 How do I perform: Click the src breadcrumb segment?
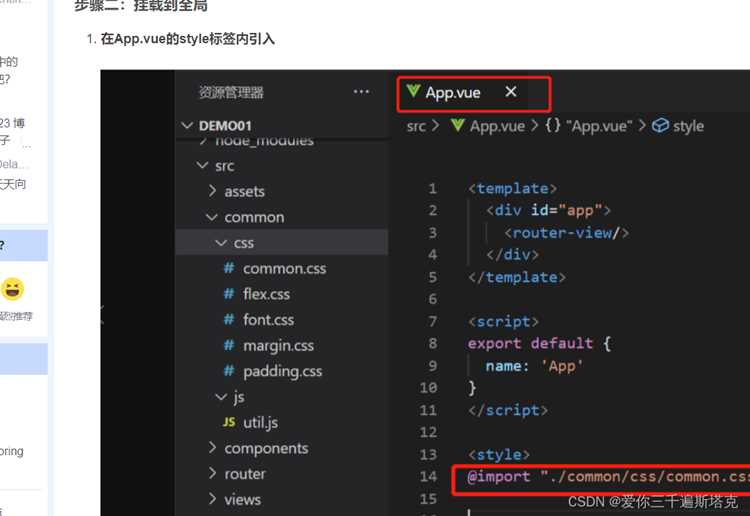[416, 126]
